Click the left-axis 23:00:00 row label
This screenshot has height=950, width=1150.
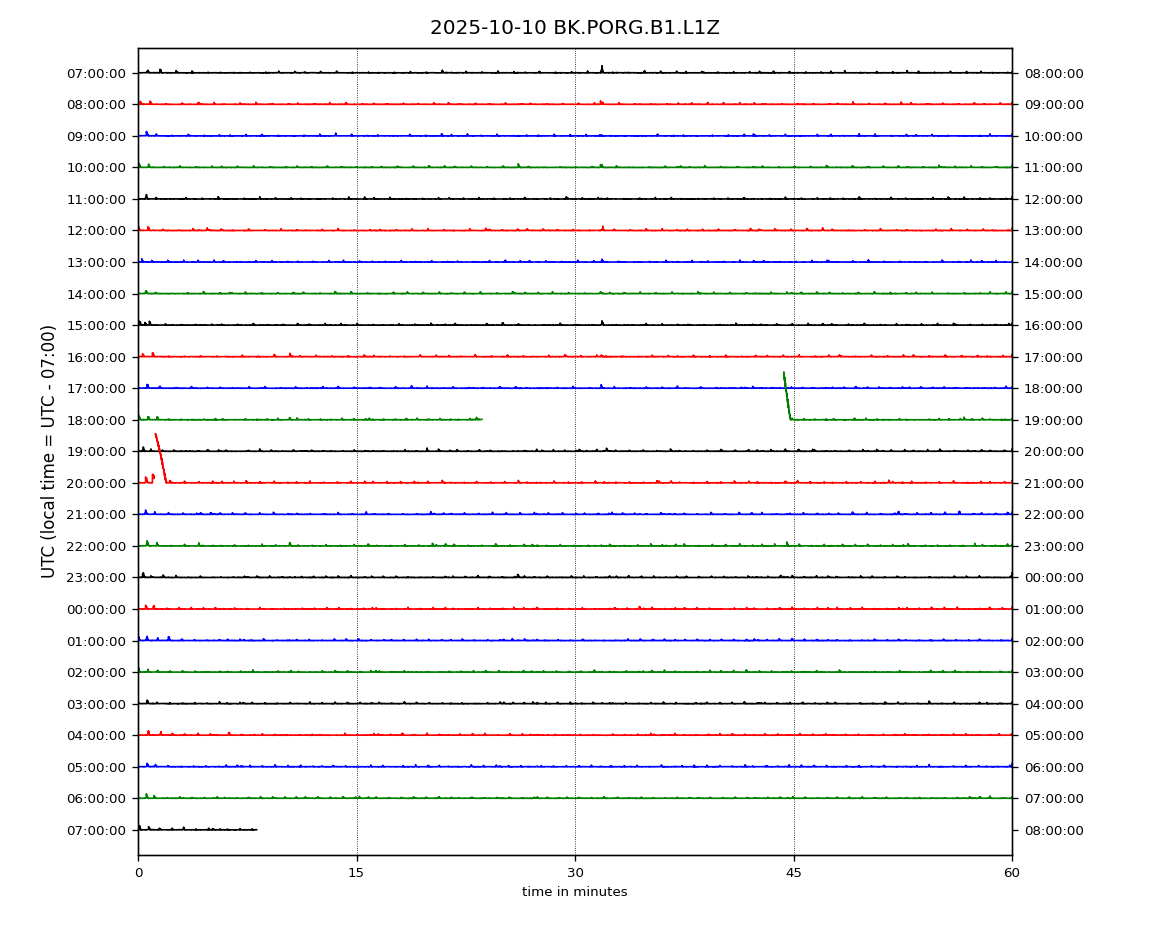pos(96,578)
